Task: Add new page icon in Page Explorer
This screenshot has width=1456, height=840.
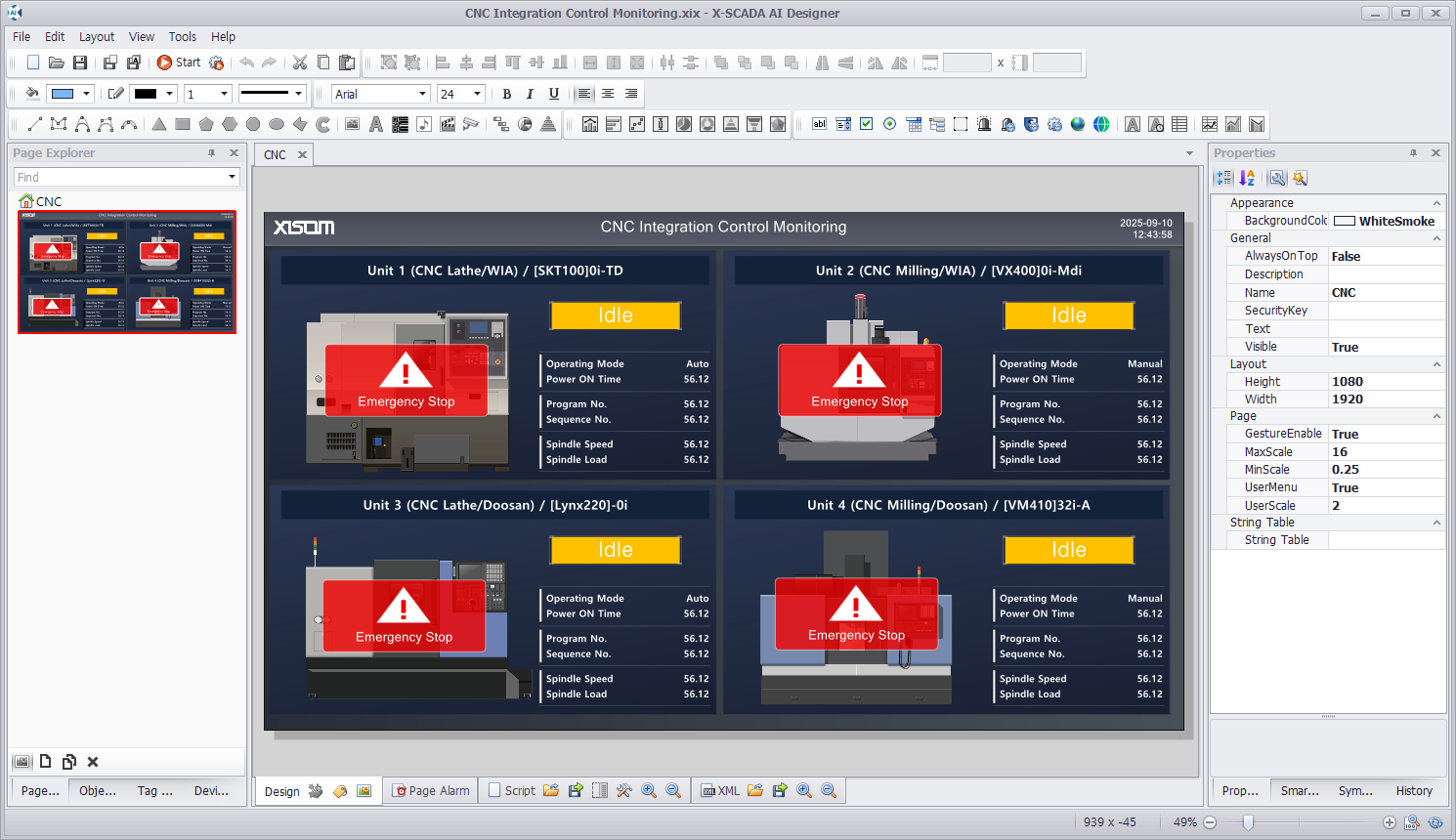Action: 45,762
